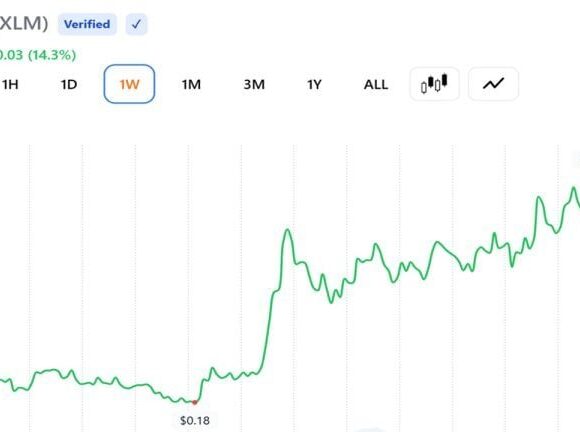This screenshot has width=580, height=432.
Task: Click the green 14.3% price change
Action: click(52, 55)
